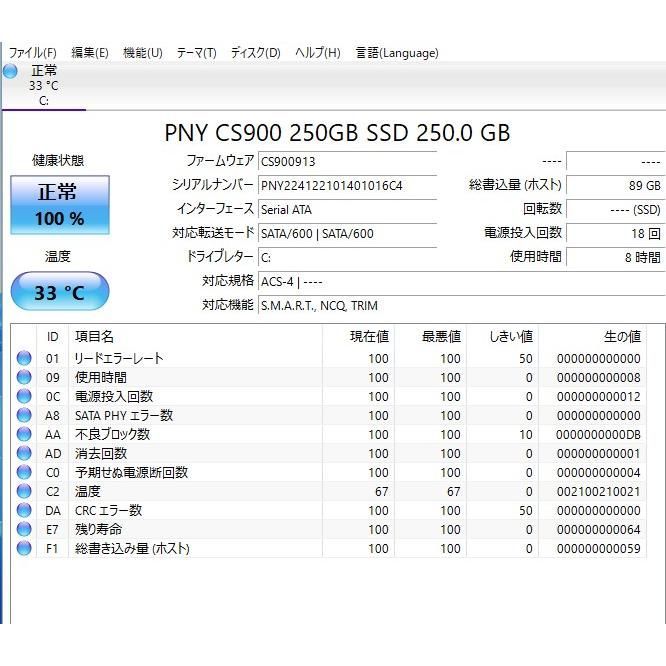Click the firmware field CS900913

click(x=347, y=161)
